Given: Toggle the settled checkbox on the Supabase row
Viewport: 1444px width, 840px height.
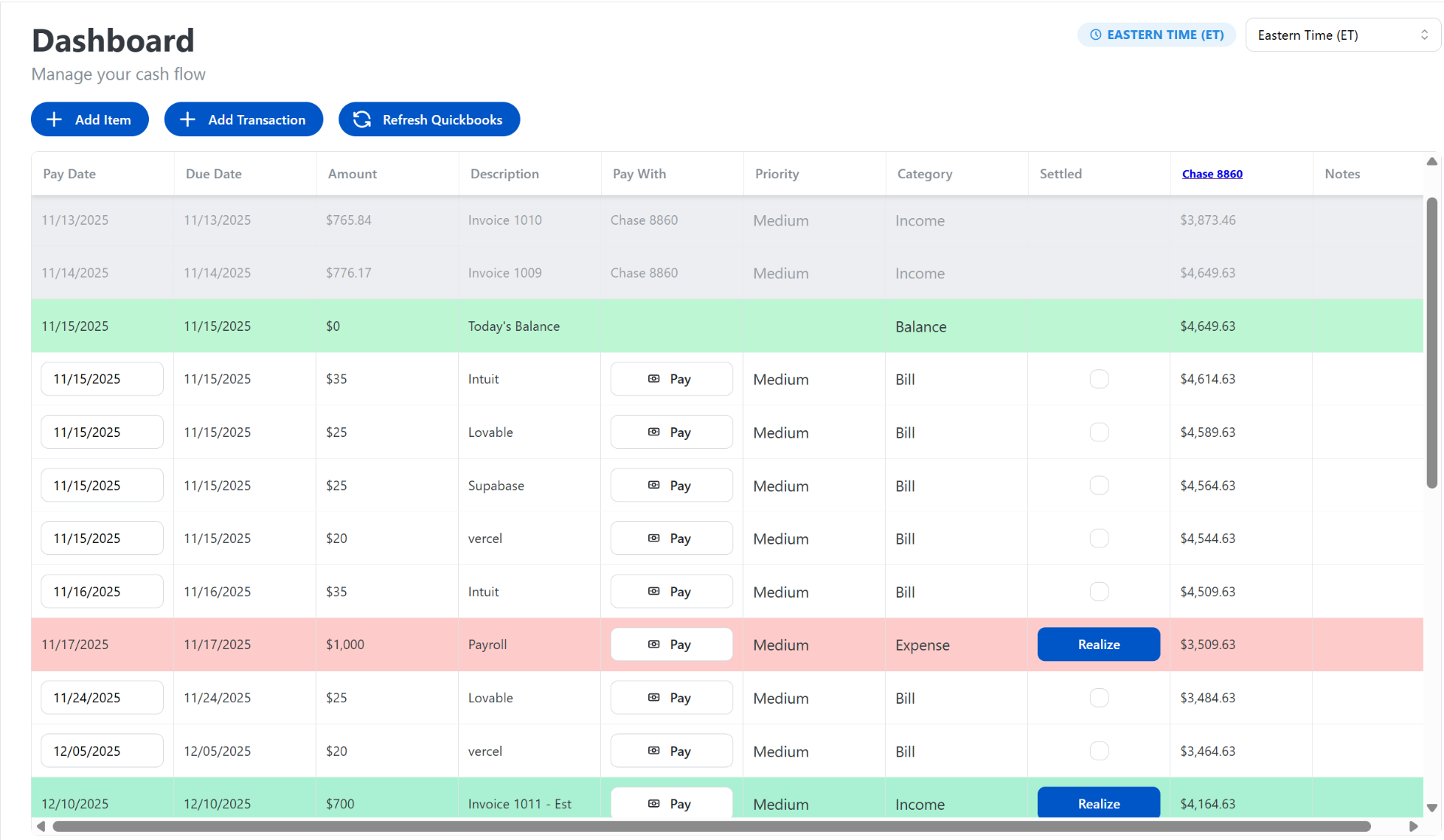Looking at the screenshot, I should pos(1099,485).
